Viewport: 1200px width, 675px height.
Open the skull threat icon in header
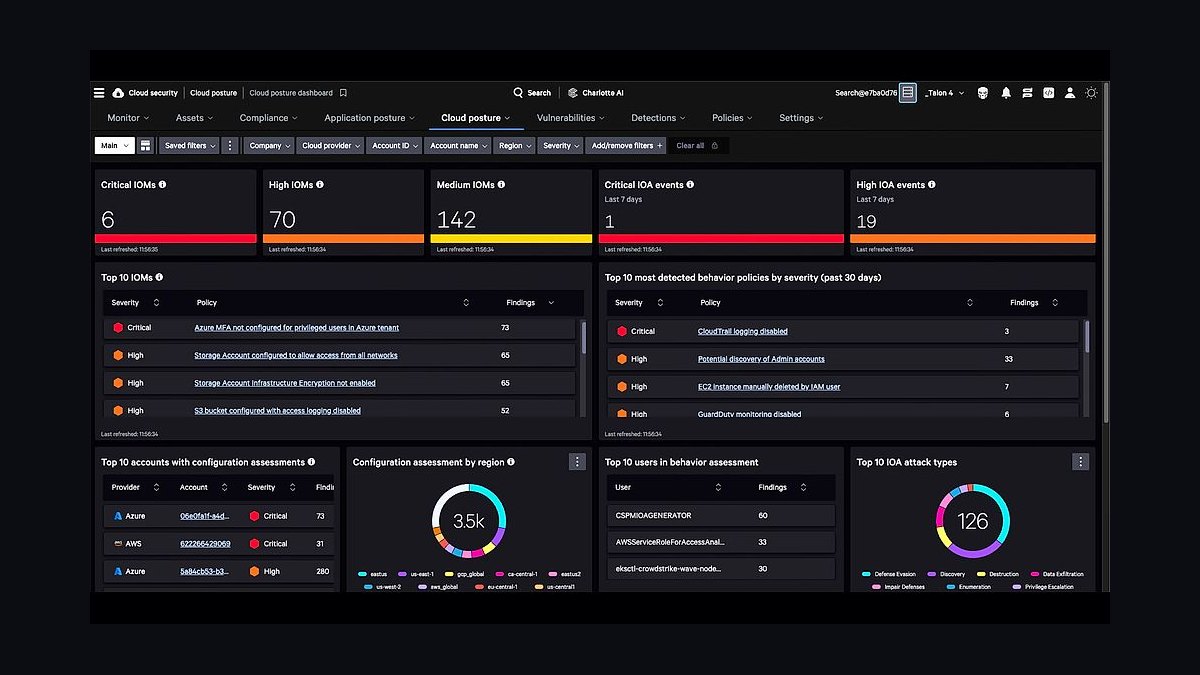coord(982,93)
